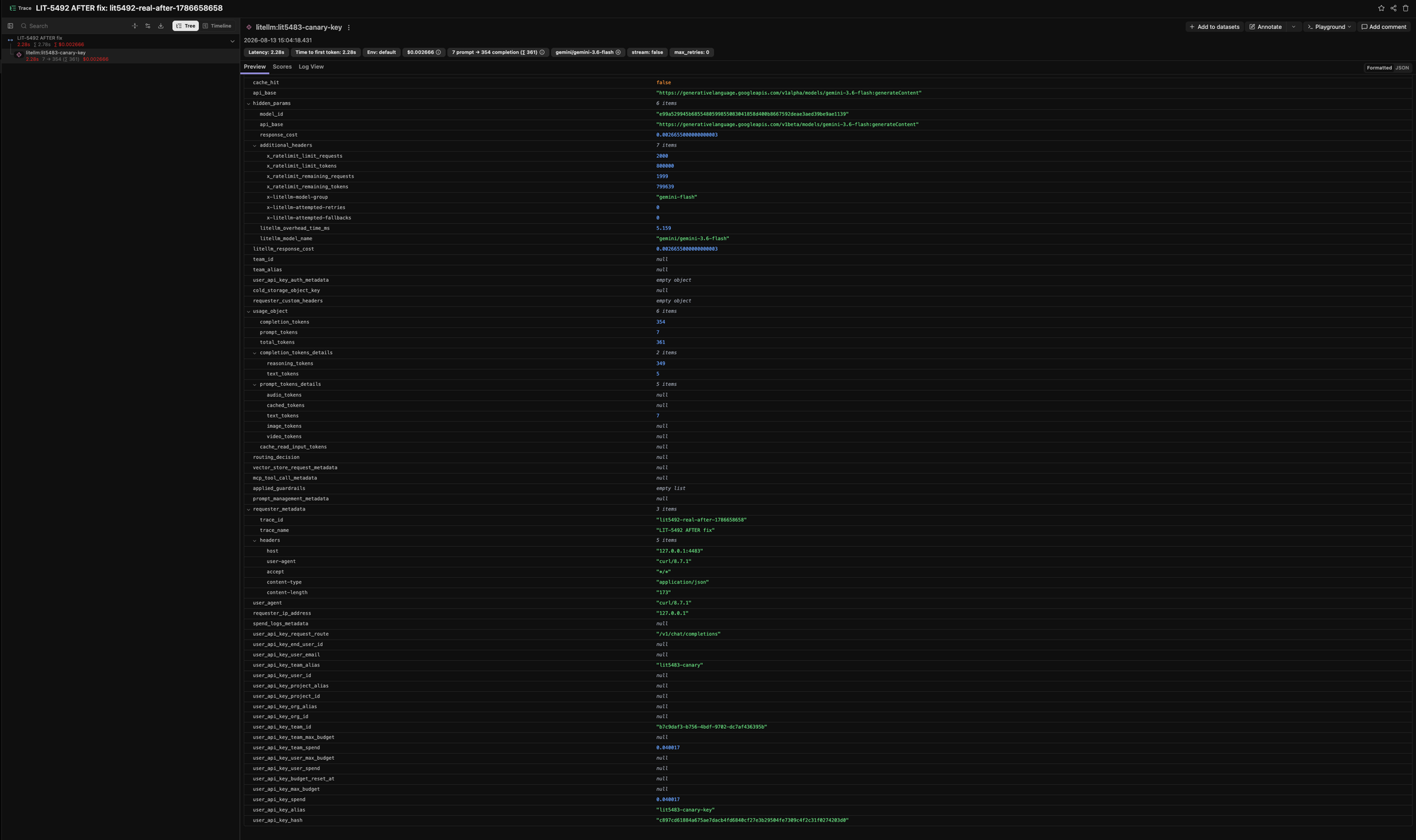
Task: Click the info icon next to $0.002666
Action: tap(438, 52)
